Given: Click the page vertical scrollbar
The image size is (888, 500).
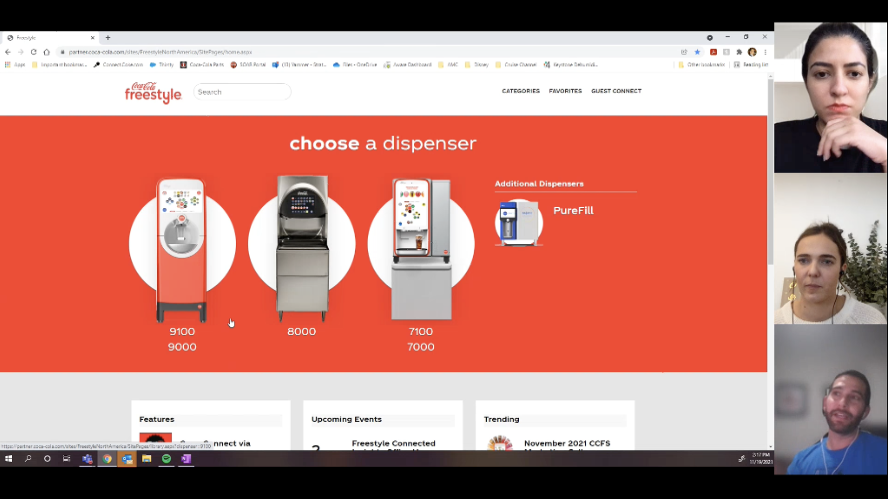Looking at the screenshot, I should point(770,172).
